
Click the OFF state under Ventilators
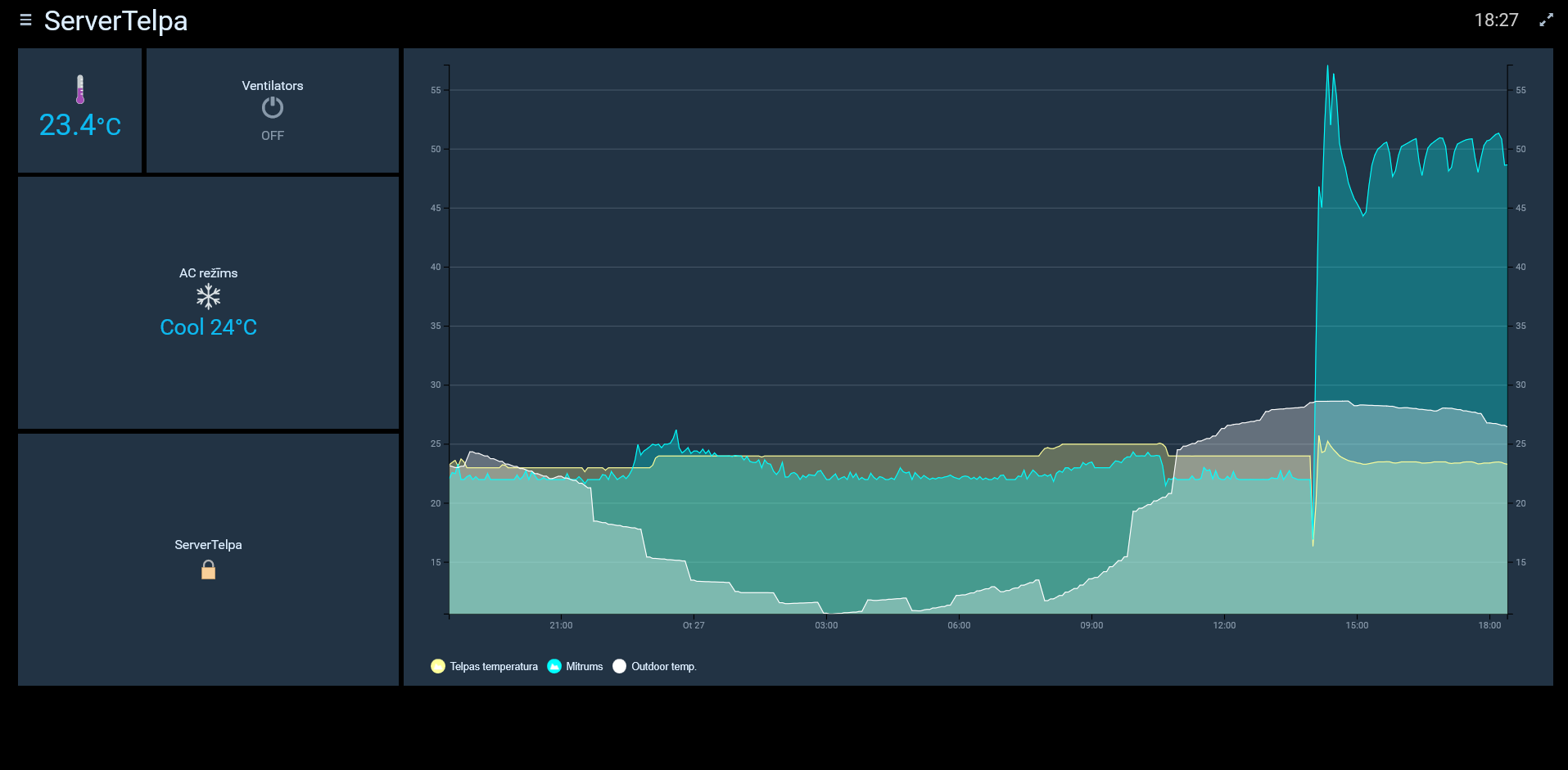coord(273,136)
